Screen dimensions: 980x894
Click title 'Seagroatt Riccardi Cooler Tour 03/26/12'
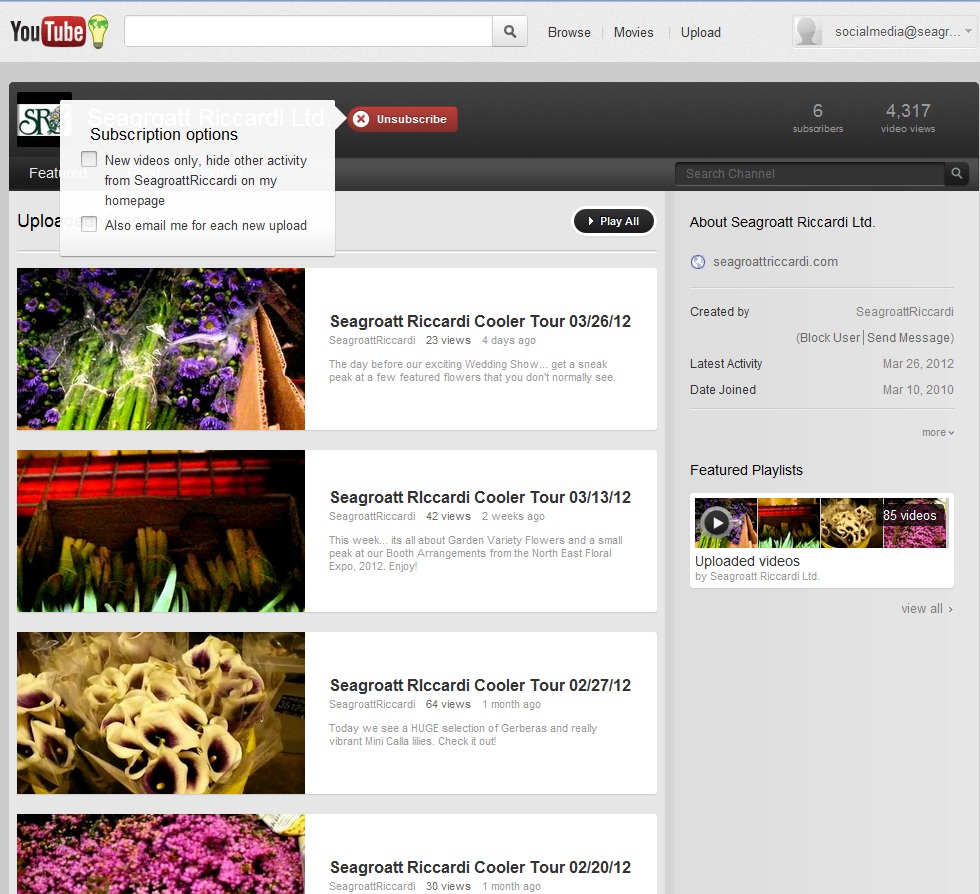[480, 321]
